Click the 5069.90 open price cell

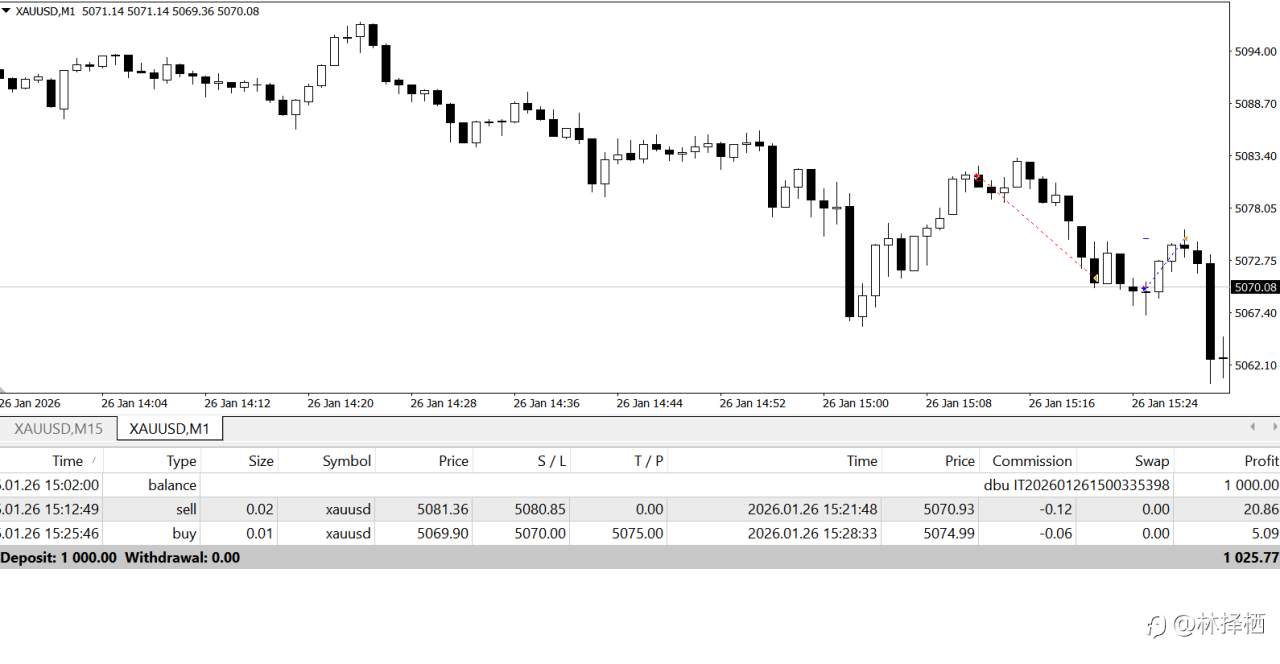point(442,533)
